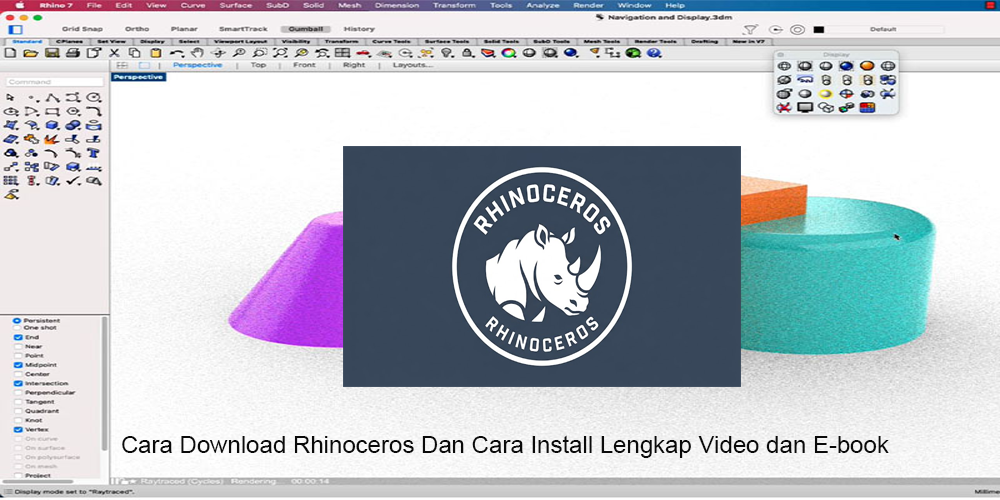Enable the Tangent object snap

tap(18, 402)
